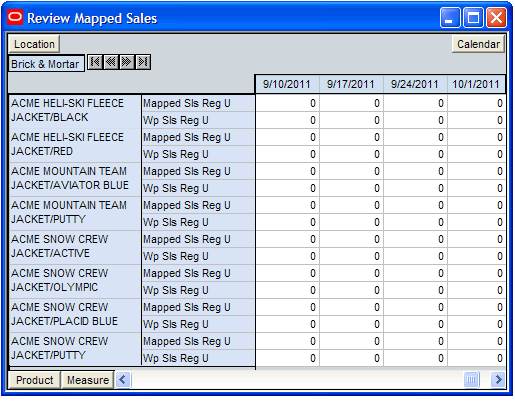This screenshot has height=401, width=515.
Task: Open the Location dimension button
Action: pyautogui.click(x=34, y=44)
